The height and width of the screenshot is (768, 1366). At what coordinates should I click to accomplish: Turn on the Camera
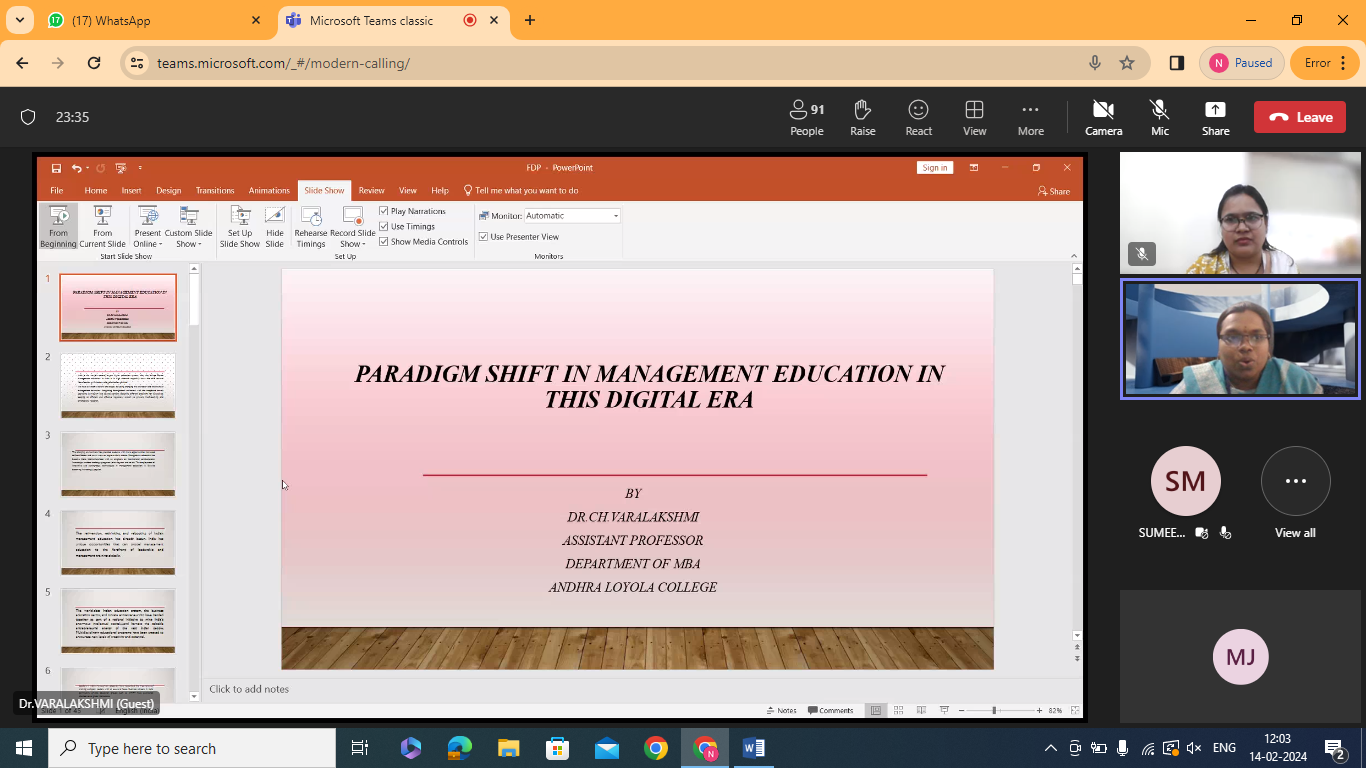click(x=1103, y=117)
